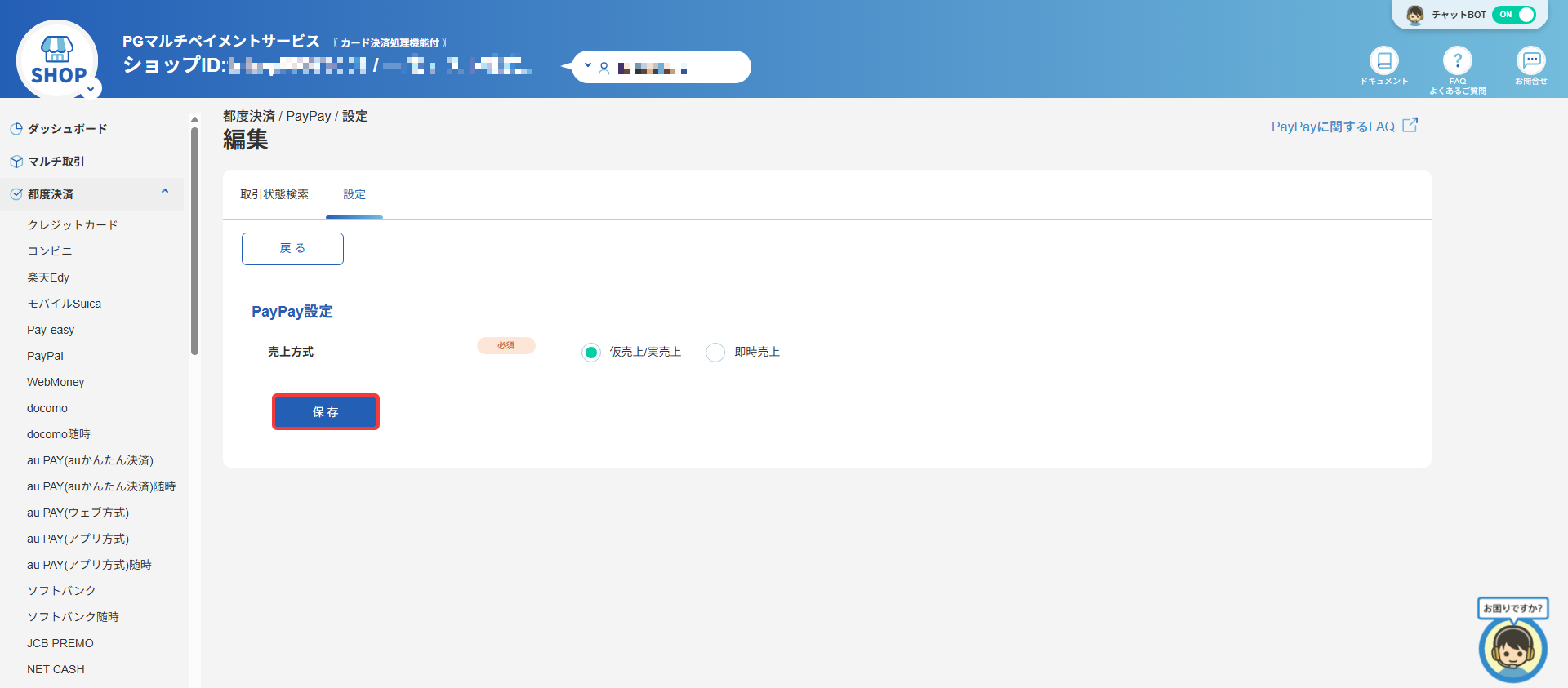This screenshot has height=688, width=1568.
Task: Open クレジットカード in the sidebar menu
Action: [x=73, y=225]
